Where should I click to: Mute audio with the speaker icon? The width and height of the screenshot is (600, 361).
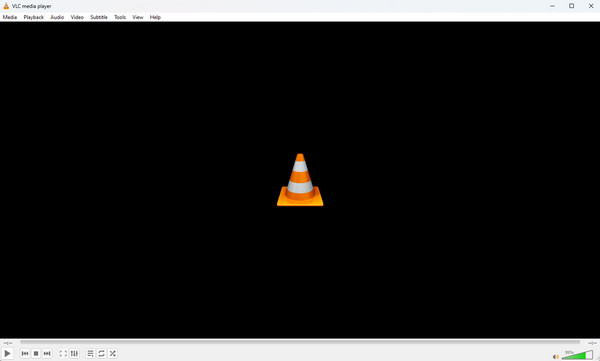pos(556,356)
